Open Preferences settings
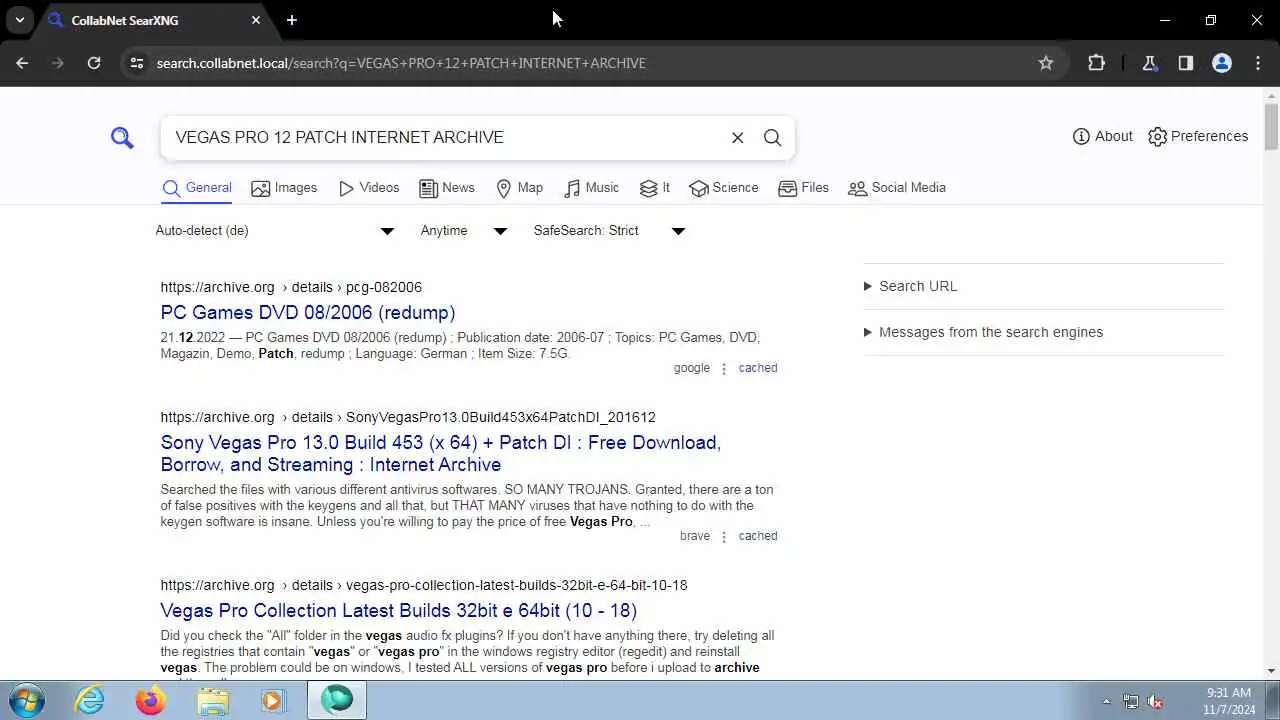The width and height of the screenshot is (1280, 720). (x=1198, y=136)
